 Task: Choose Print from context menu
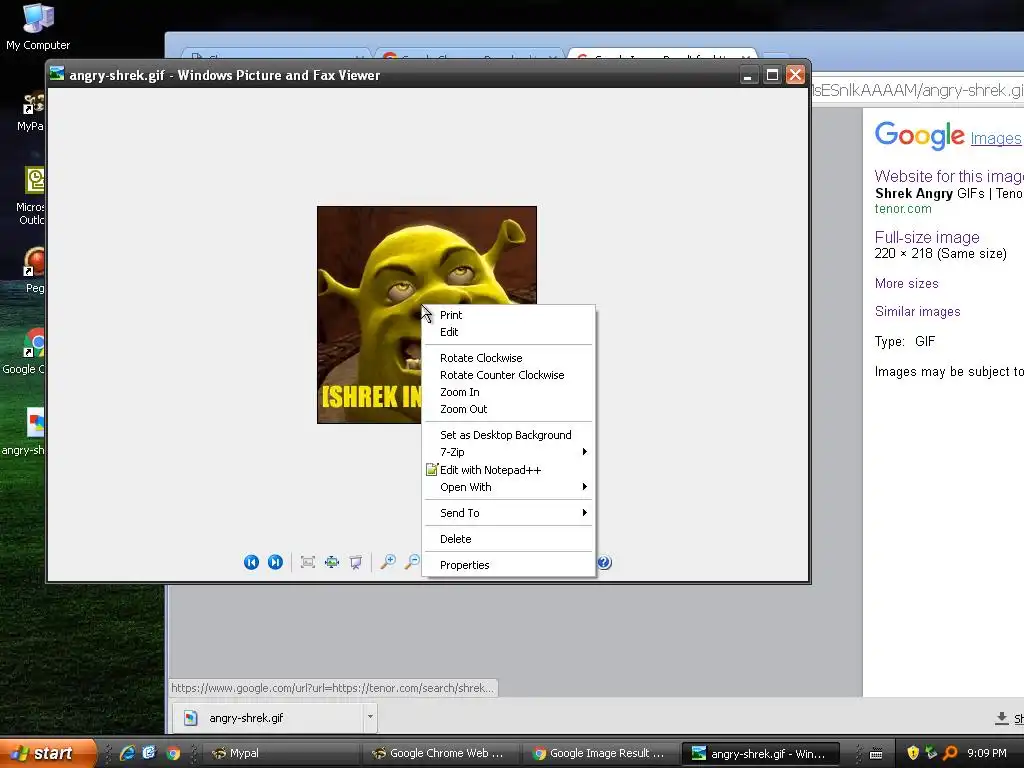tap(509, 315)
